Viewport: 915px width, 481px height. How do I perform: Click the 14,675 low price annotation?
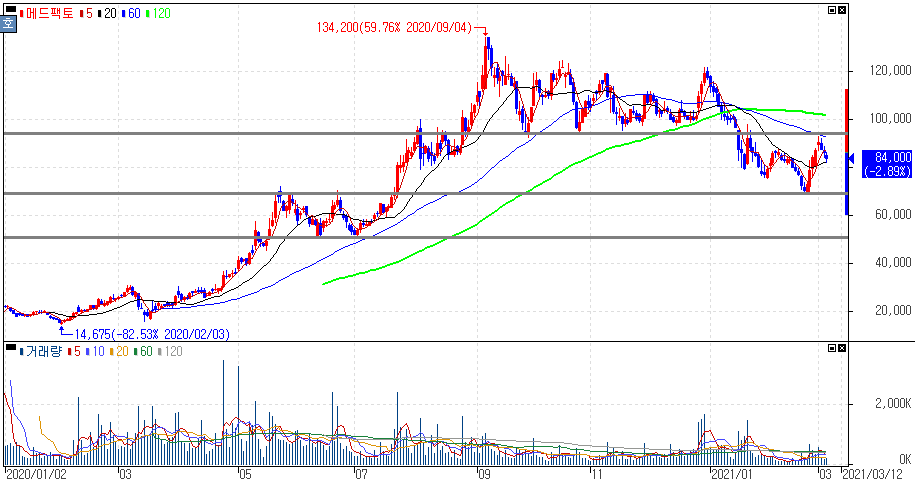click(152, 334)
